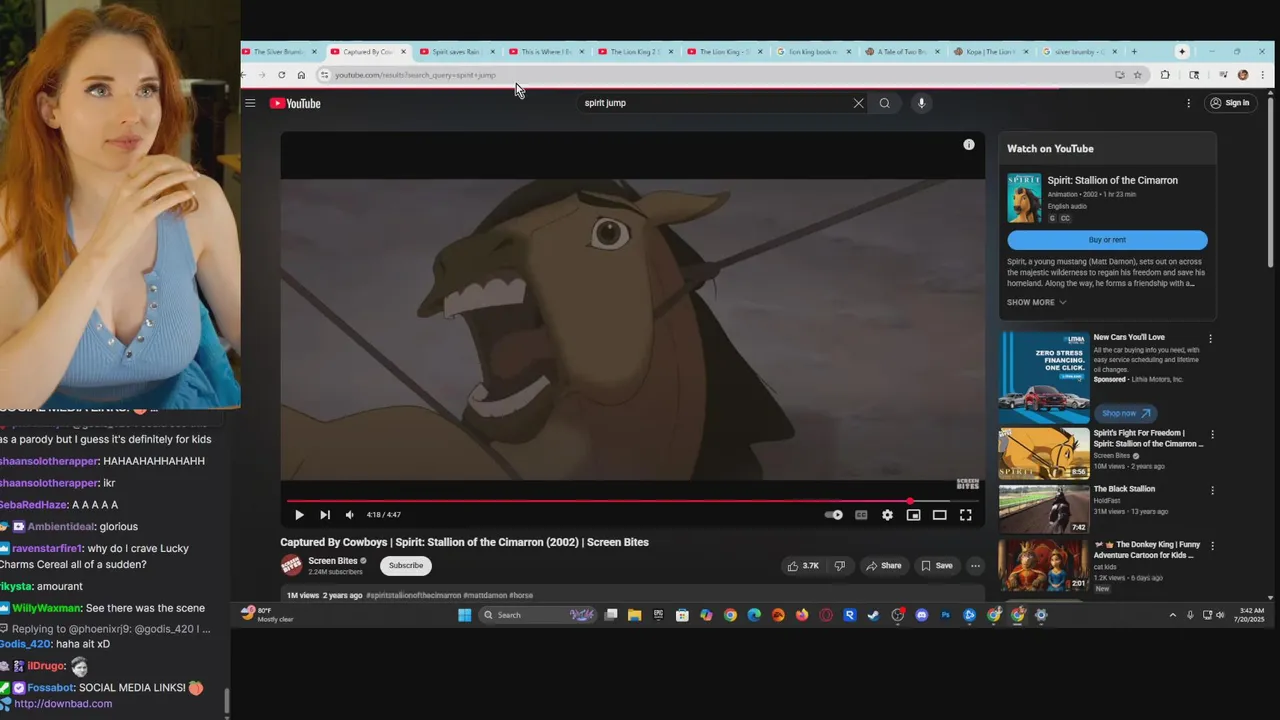Dislike the video
This screenshot has width=1280, height=720.
pos(839,566)
